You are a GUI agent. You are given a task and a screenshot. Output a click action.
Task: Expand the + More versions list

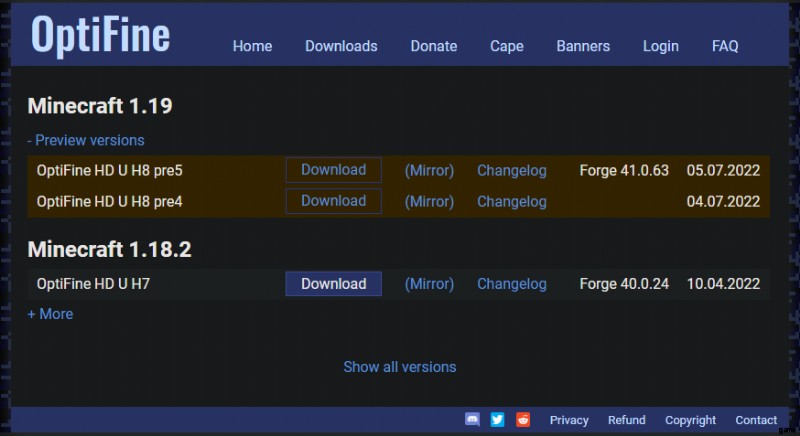(x=50, y=314)
